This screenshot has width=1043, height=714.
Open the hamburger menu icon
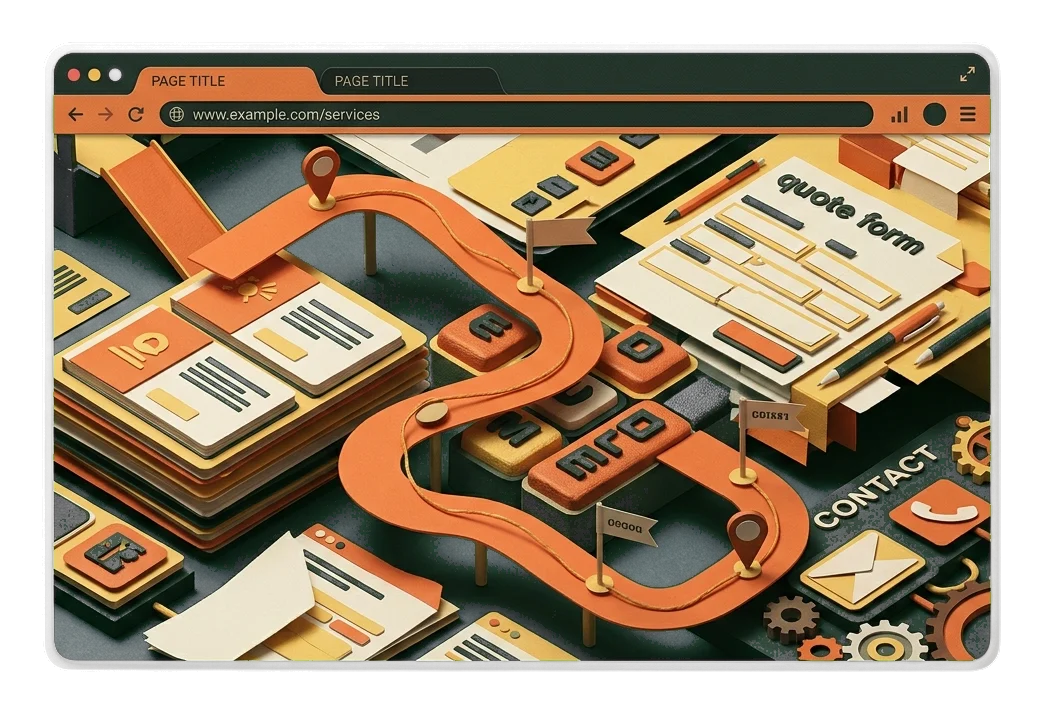click(x=968, y=114)
